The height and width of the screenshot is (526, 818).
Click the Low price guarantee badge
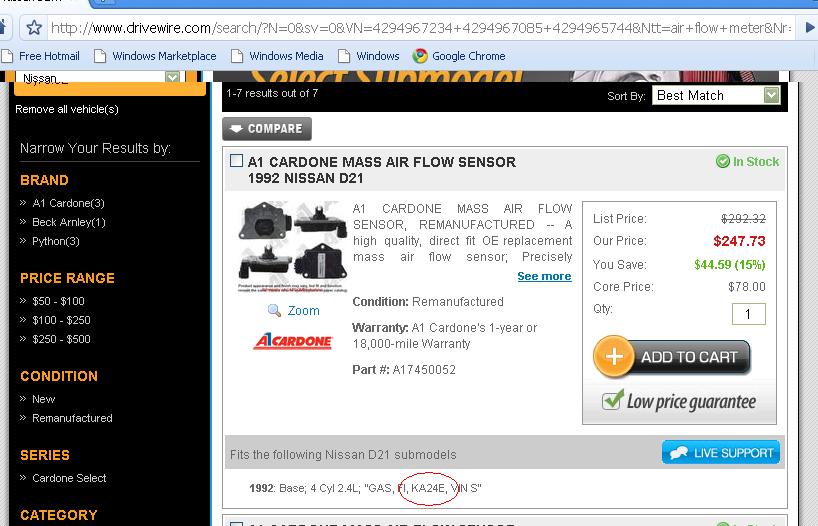pos(679,402)
